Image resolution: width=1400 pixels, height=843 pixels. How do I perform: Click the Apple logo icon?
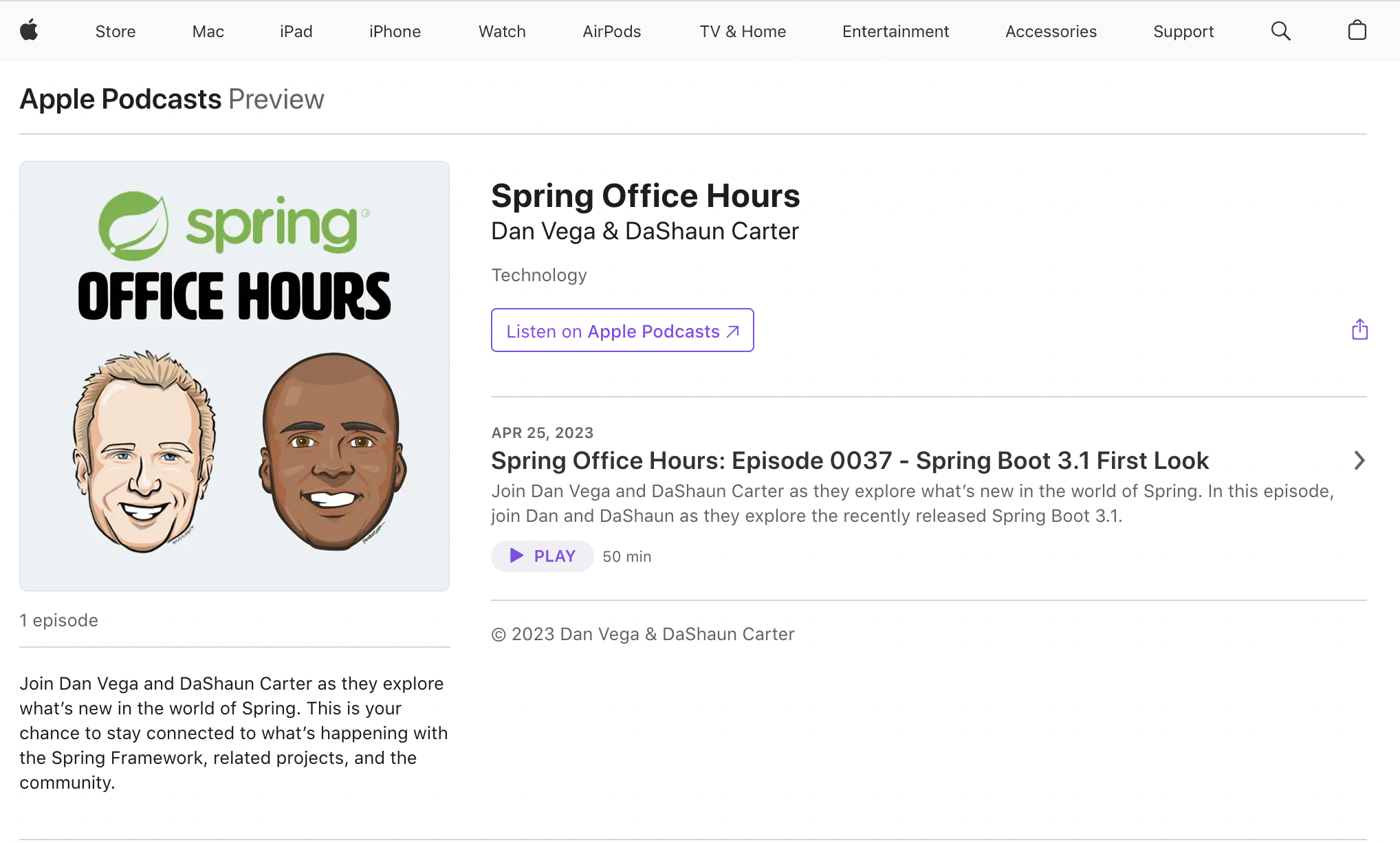pos(29,31)
